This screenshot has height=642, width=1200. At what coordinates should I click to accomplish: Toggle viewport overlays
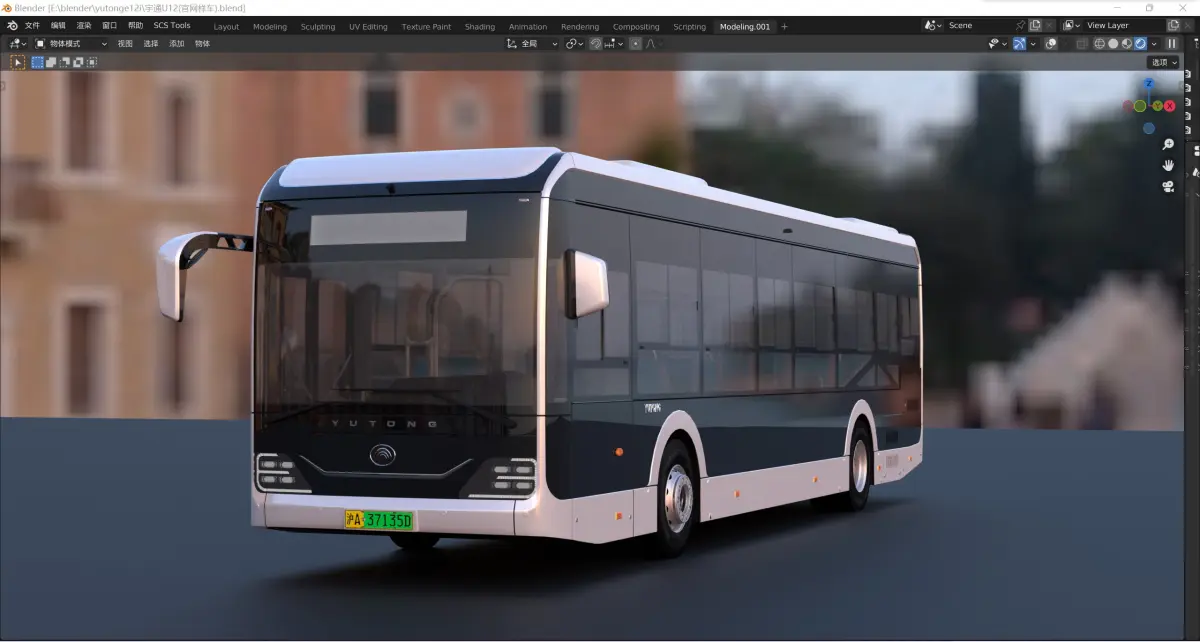click(x=1051, y=44)
